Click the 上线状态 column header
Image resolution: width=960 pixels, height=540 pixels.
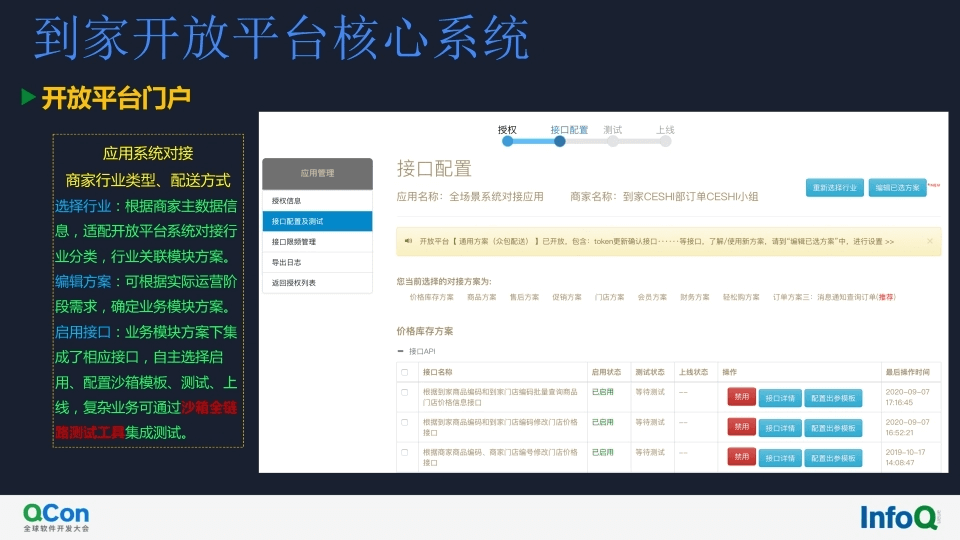(693, 372)
